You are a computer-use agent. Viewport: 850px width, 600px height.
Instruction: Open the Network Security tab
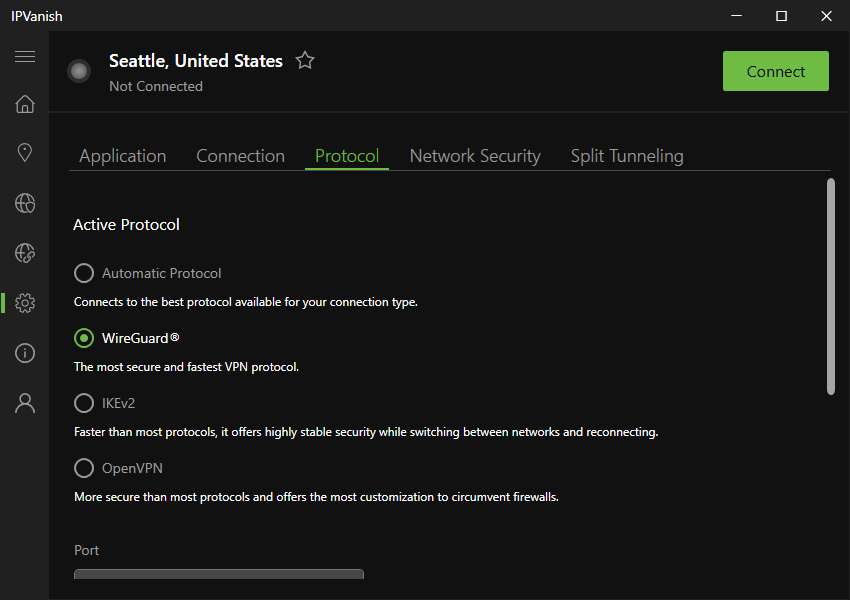(x=475, y=156)
